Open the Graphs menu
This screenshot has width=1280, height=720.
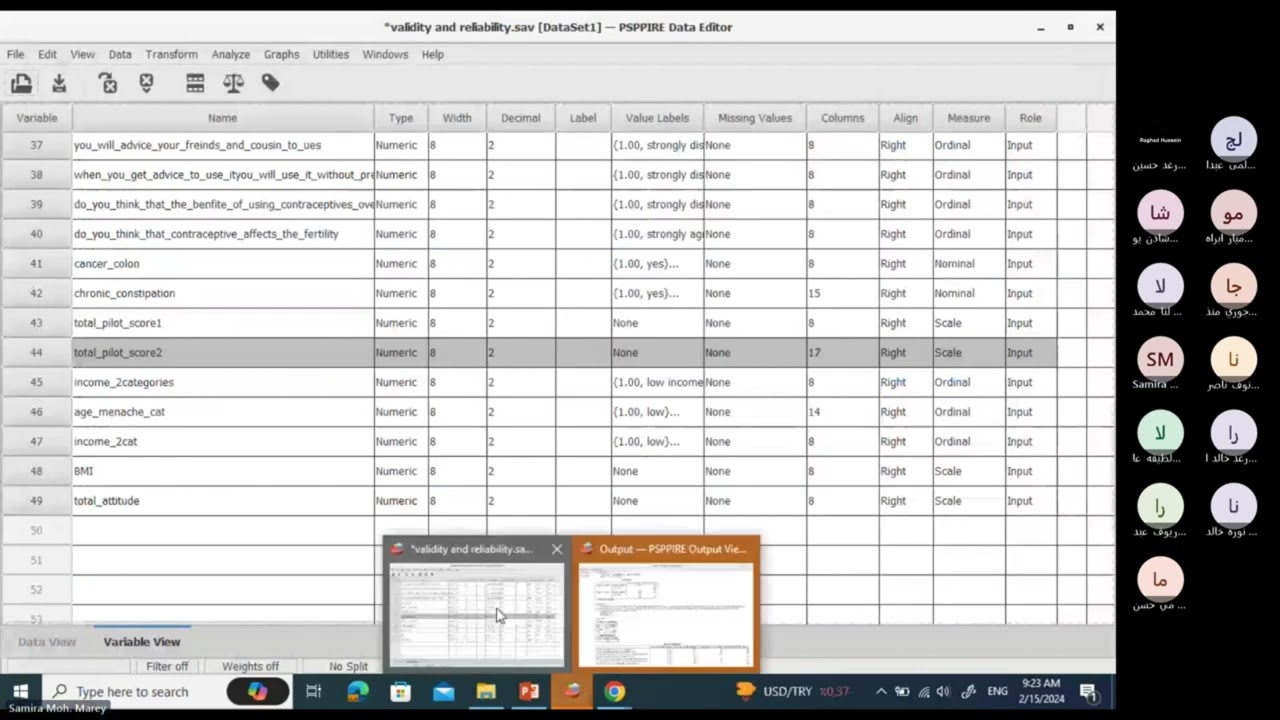coord(281,54)
